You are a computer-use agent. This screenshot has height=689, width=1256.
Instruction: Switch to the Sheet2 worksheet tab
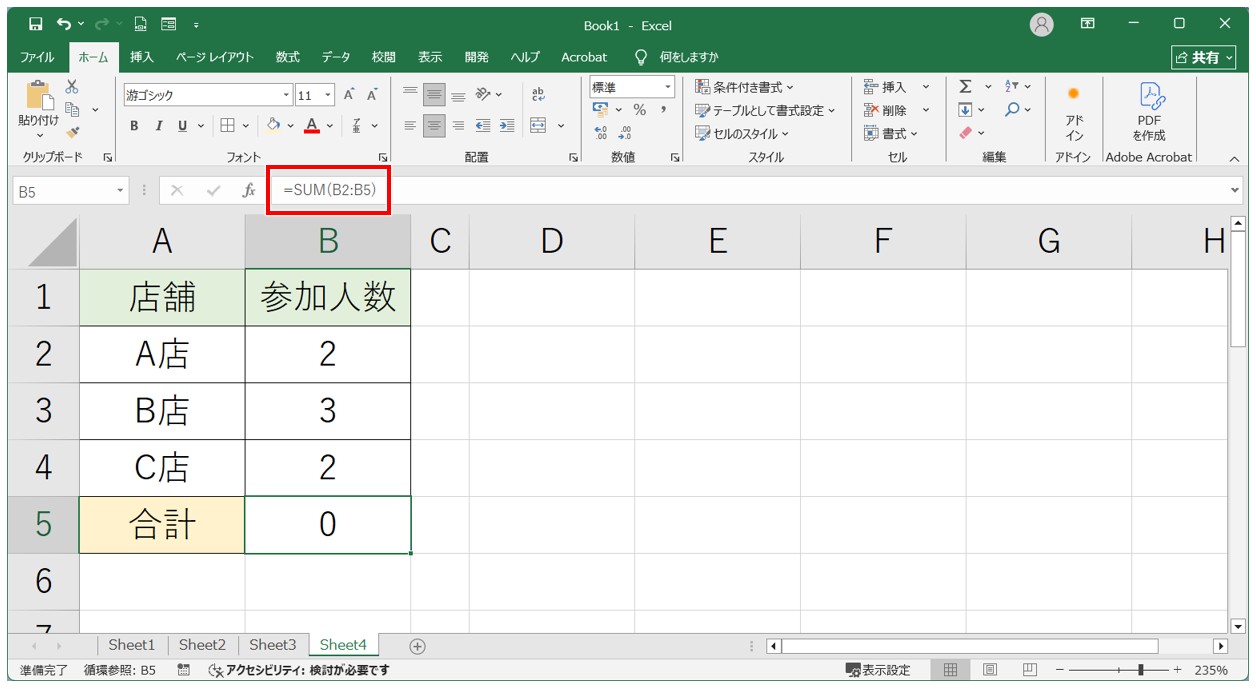[x=203, y=645]
